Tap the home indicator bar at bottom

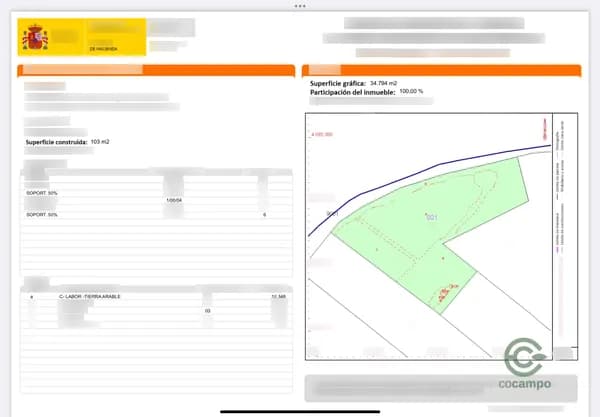click(x=299, y=409)
